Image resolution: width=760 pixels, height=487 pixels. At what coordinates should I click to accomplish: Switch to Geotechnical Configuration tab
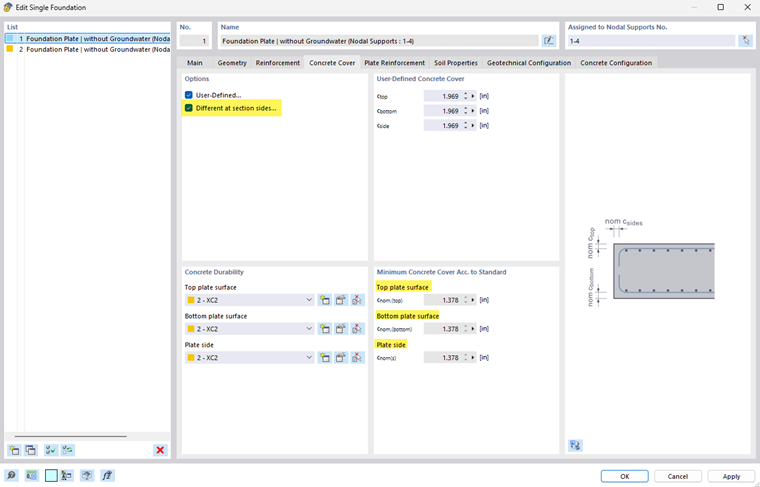pyautogui.click(x=529, y=63)
